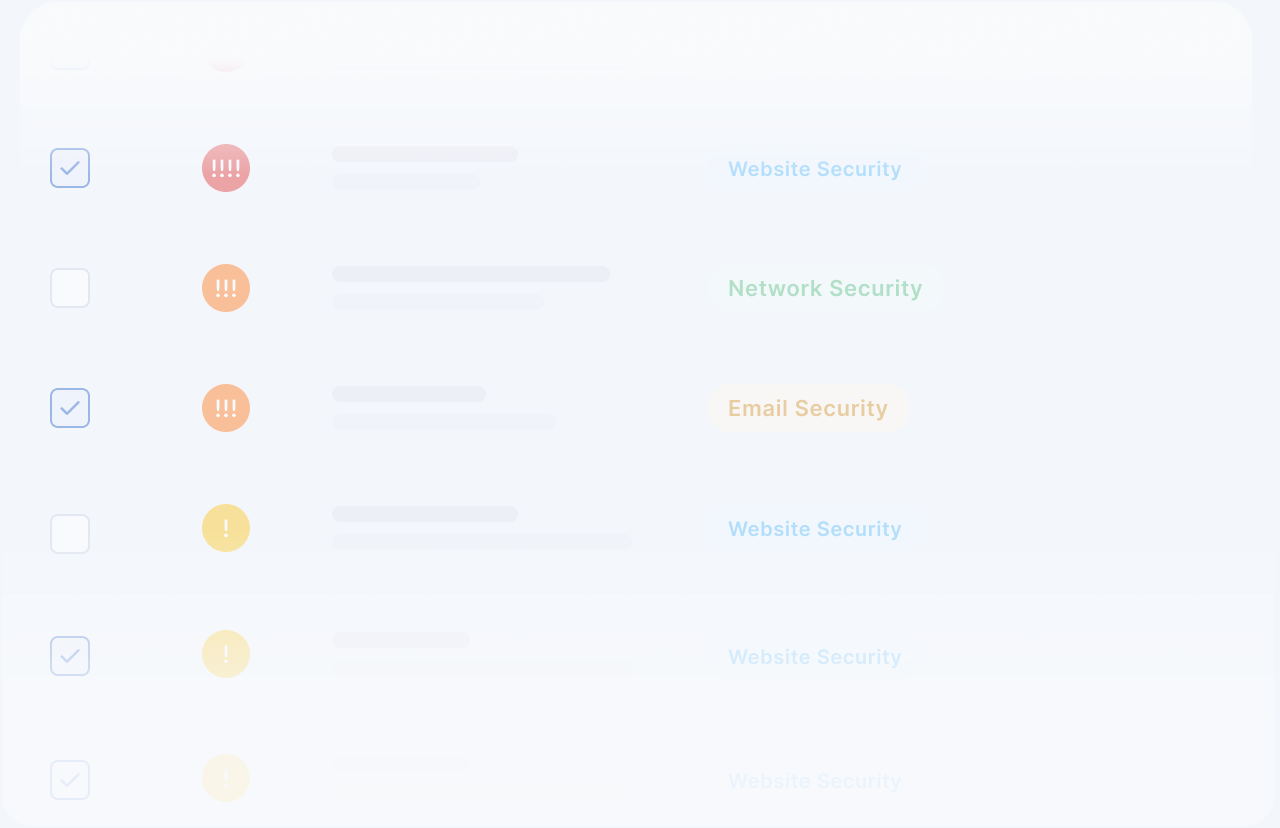Image resolution: width=1280 pixels, height=828 pixels.
Task: Tick the empty checkbox beside yellow severity icon
Action: tap(70, 534)
